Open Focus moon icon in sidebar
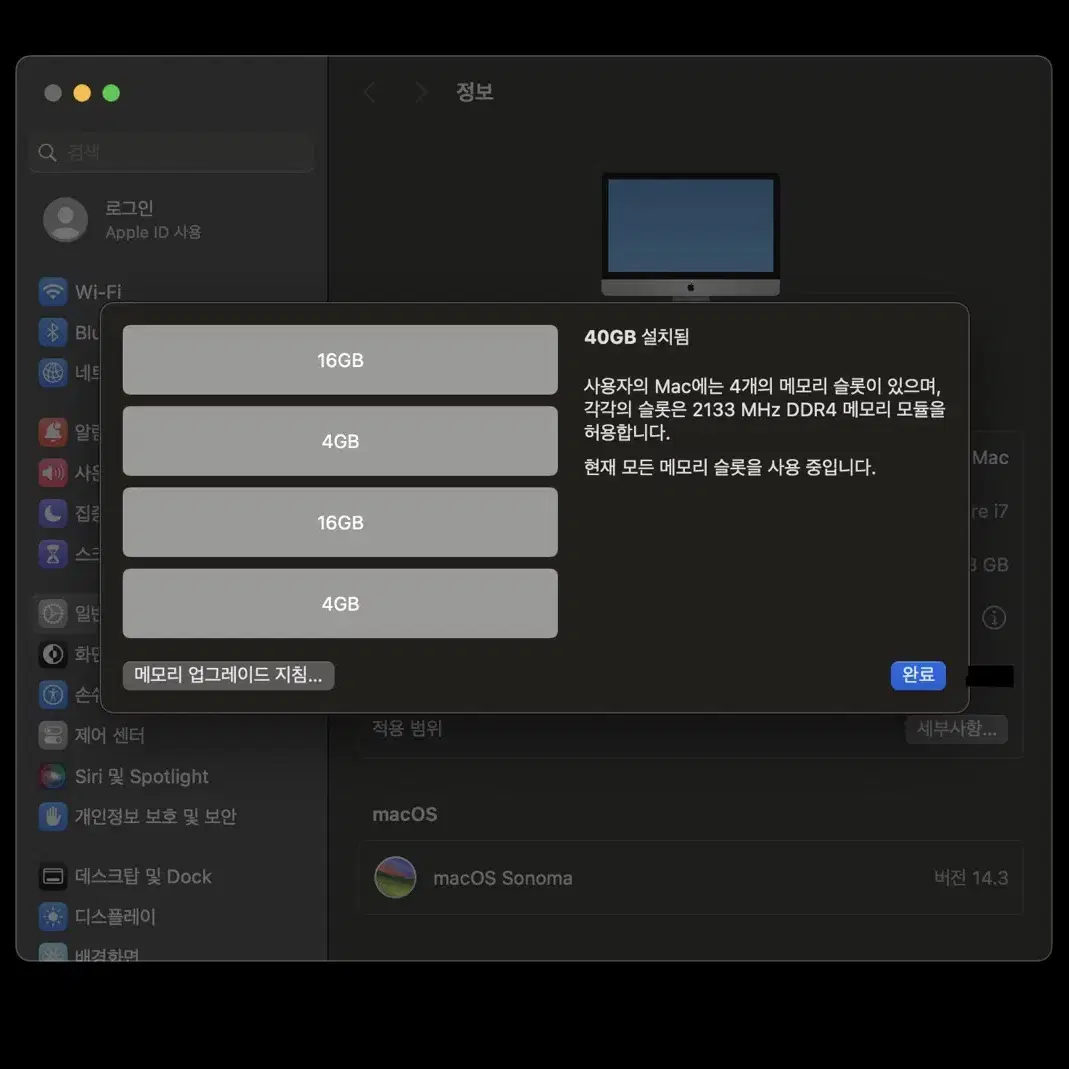 [52, 513]
